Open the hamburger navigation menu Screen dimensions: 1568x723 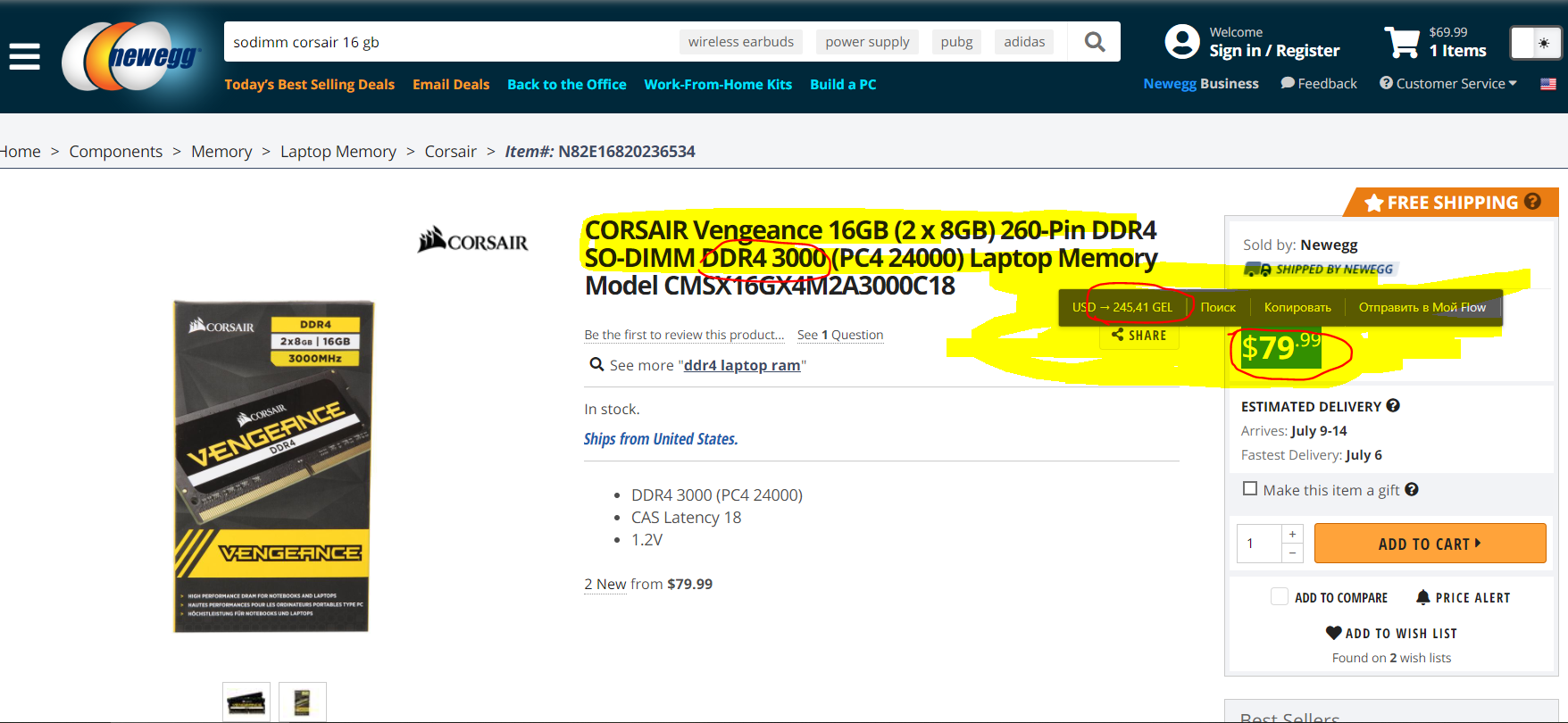click(x=24, y=56)
